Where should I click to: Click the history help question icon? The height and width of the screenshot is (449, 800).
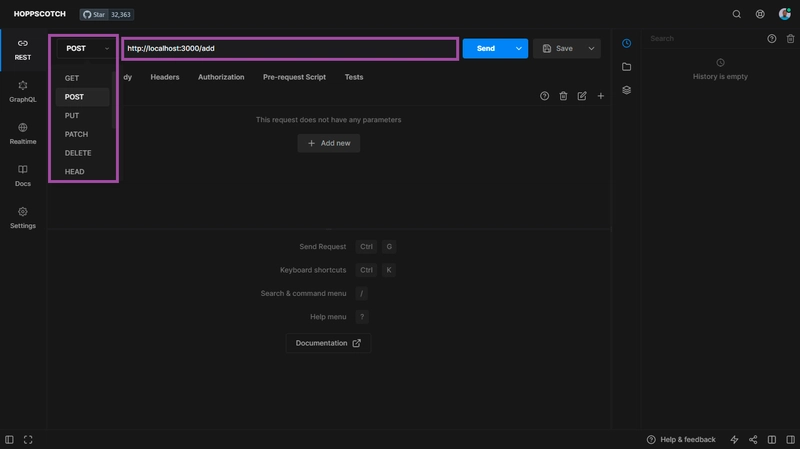[x=772, y=39]
